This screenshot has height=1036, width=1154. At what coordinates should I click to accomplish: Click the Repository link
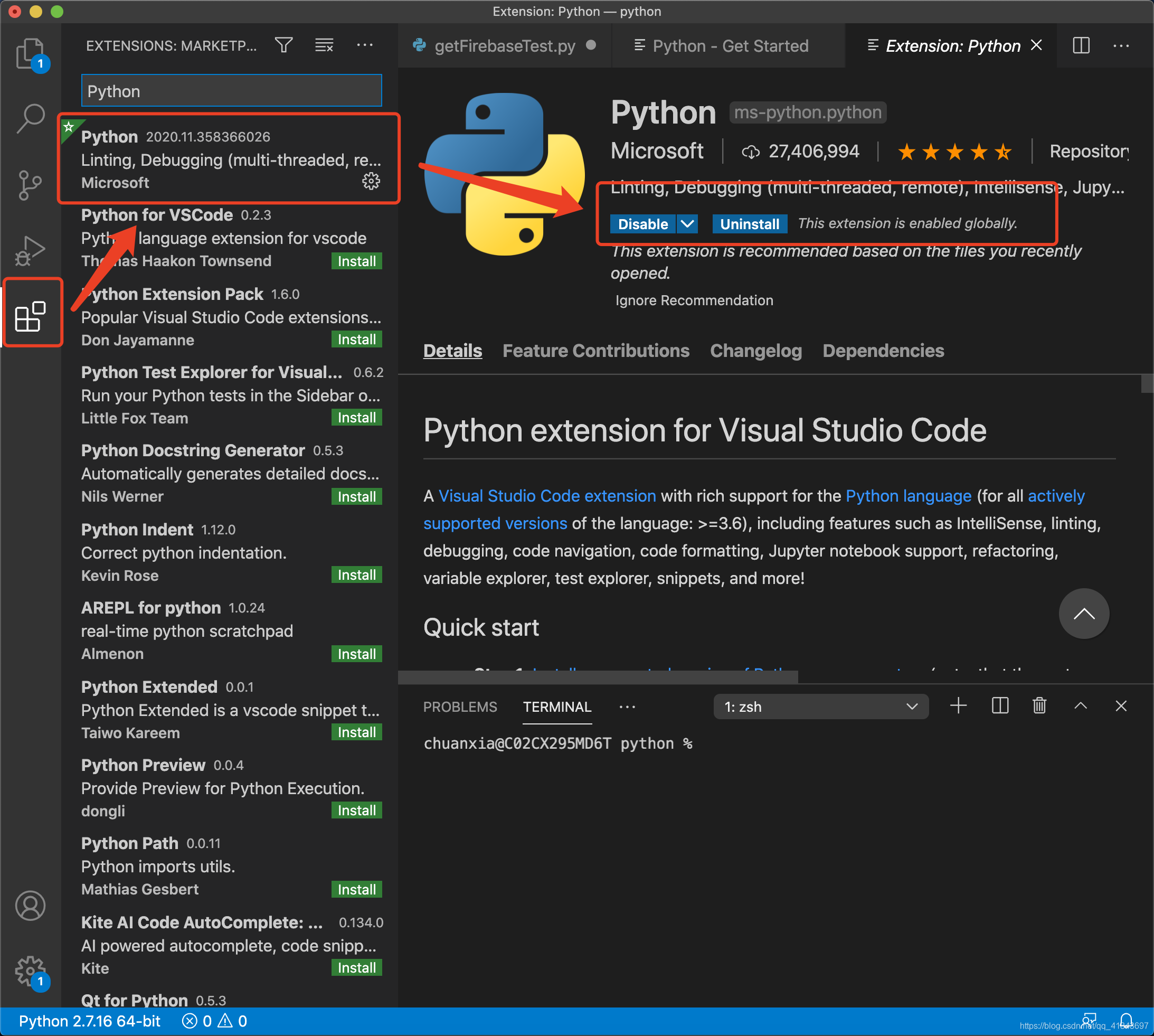tap(1089, 152)
